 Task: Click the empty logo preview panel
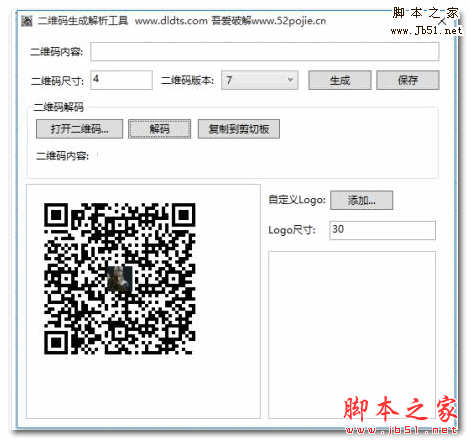point(352,335)
